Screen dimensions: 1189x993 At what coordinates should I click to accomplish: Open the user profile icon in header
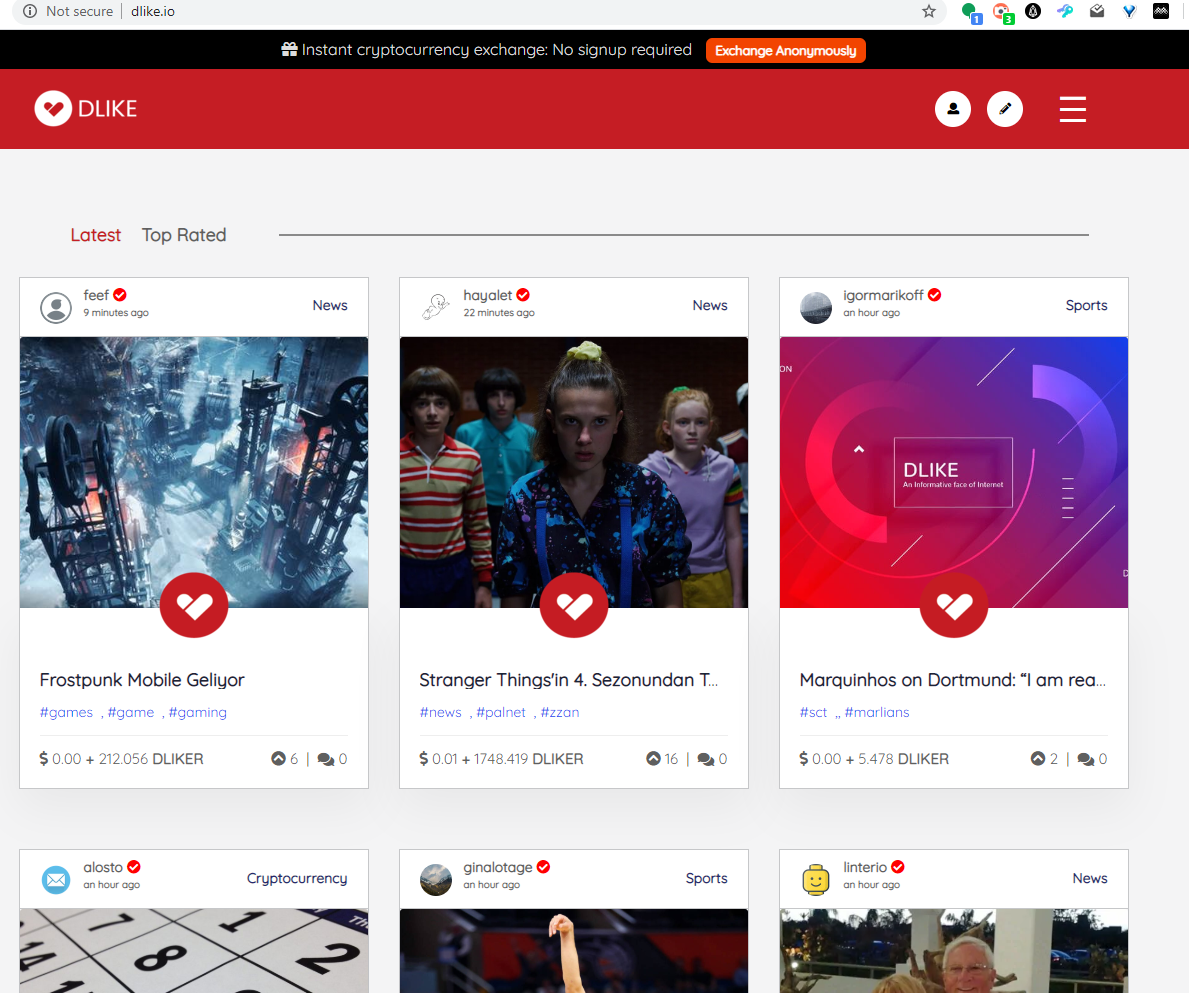[x=953, y=108]
